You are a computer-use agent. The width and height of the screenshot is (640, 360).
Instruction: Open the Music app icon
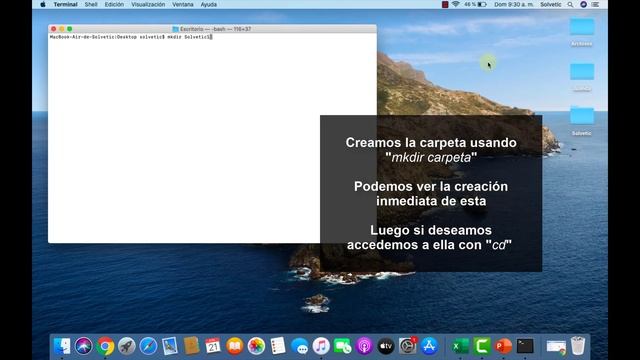[321, 346]
